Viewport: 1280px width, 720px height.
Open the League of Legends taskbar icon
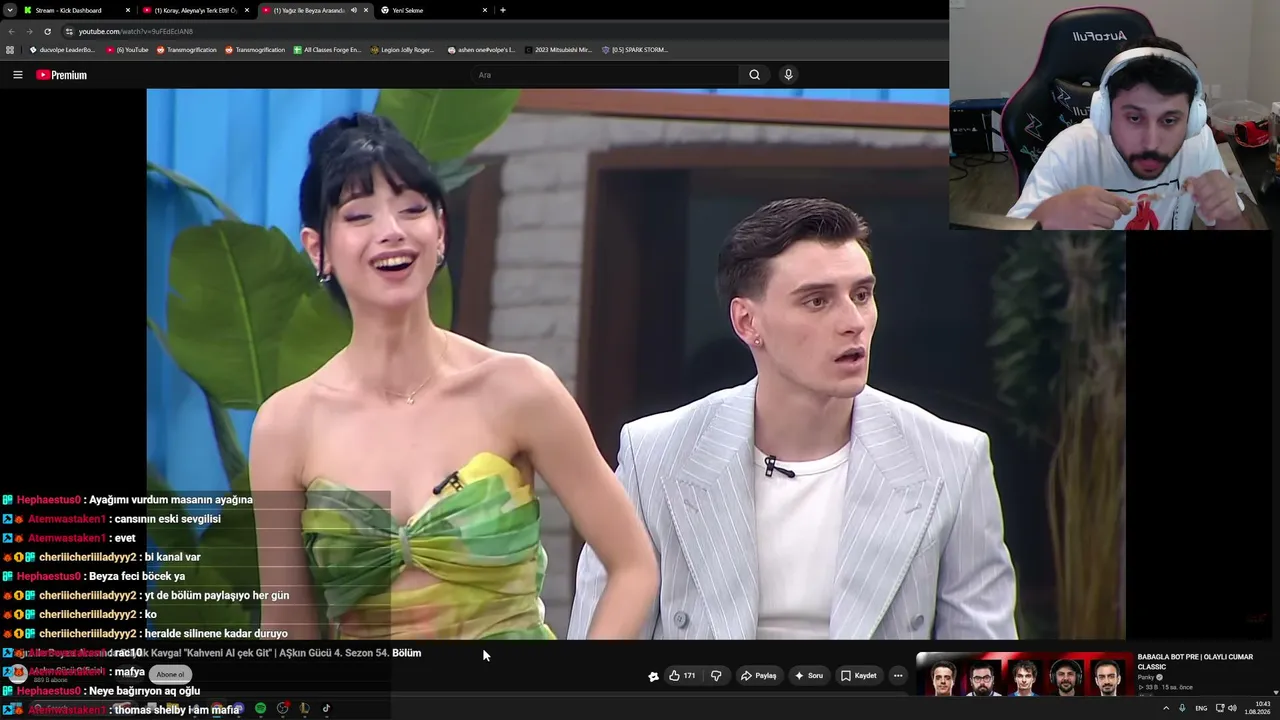304,709
